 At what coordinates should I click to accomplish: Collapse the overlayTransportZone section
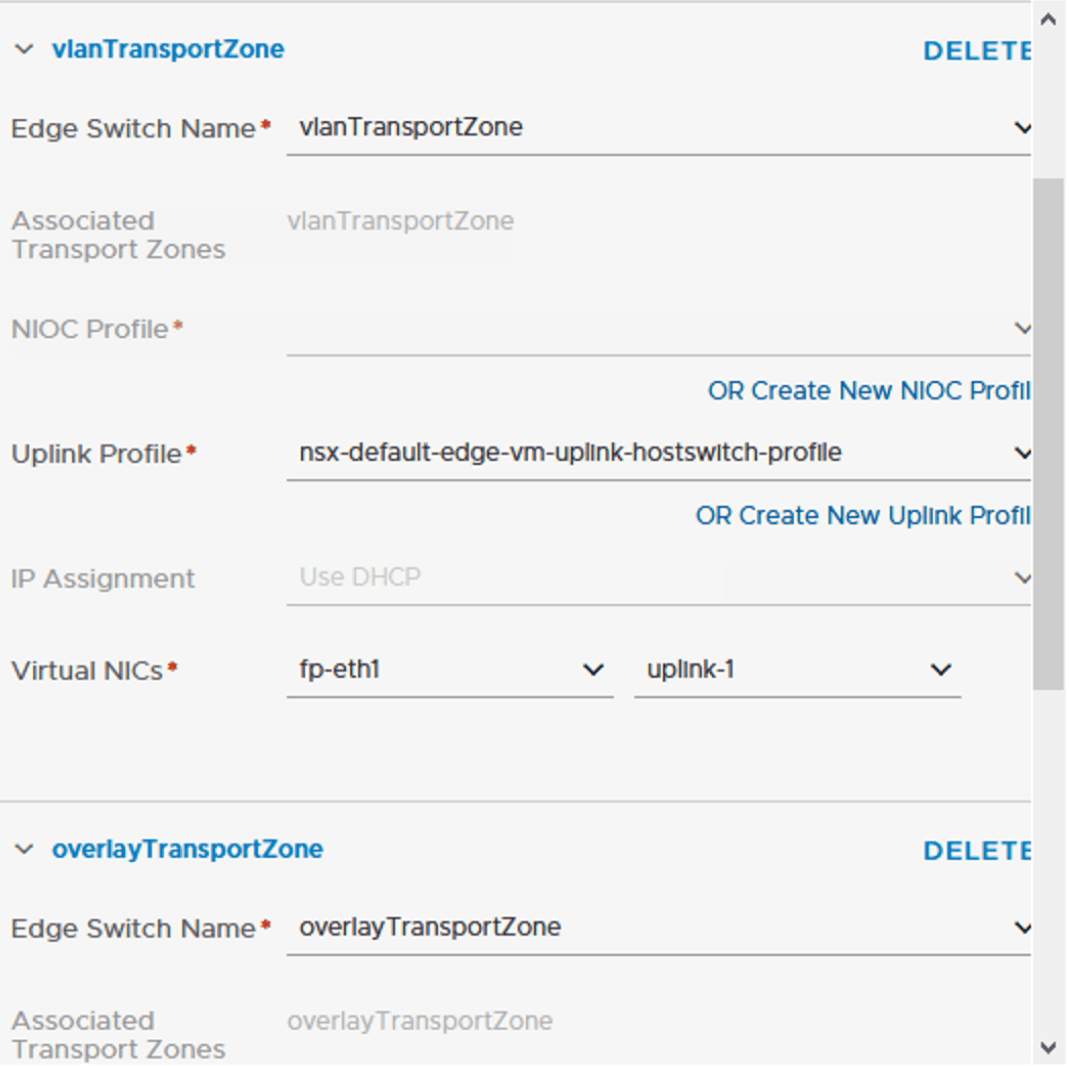24,849
